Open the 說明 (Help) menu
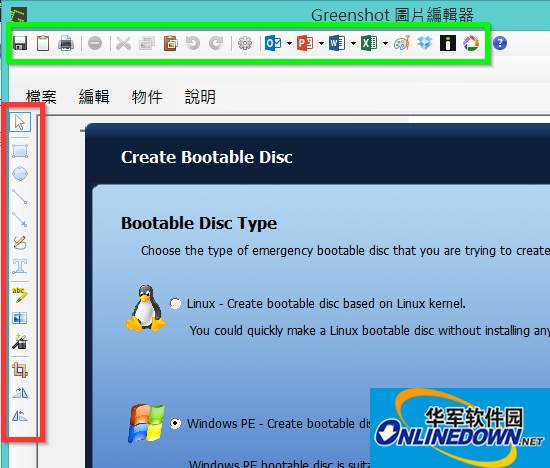Image resolution: width=550 pixels, height=468 pixels. pos(200,96)
